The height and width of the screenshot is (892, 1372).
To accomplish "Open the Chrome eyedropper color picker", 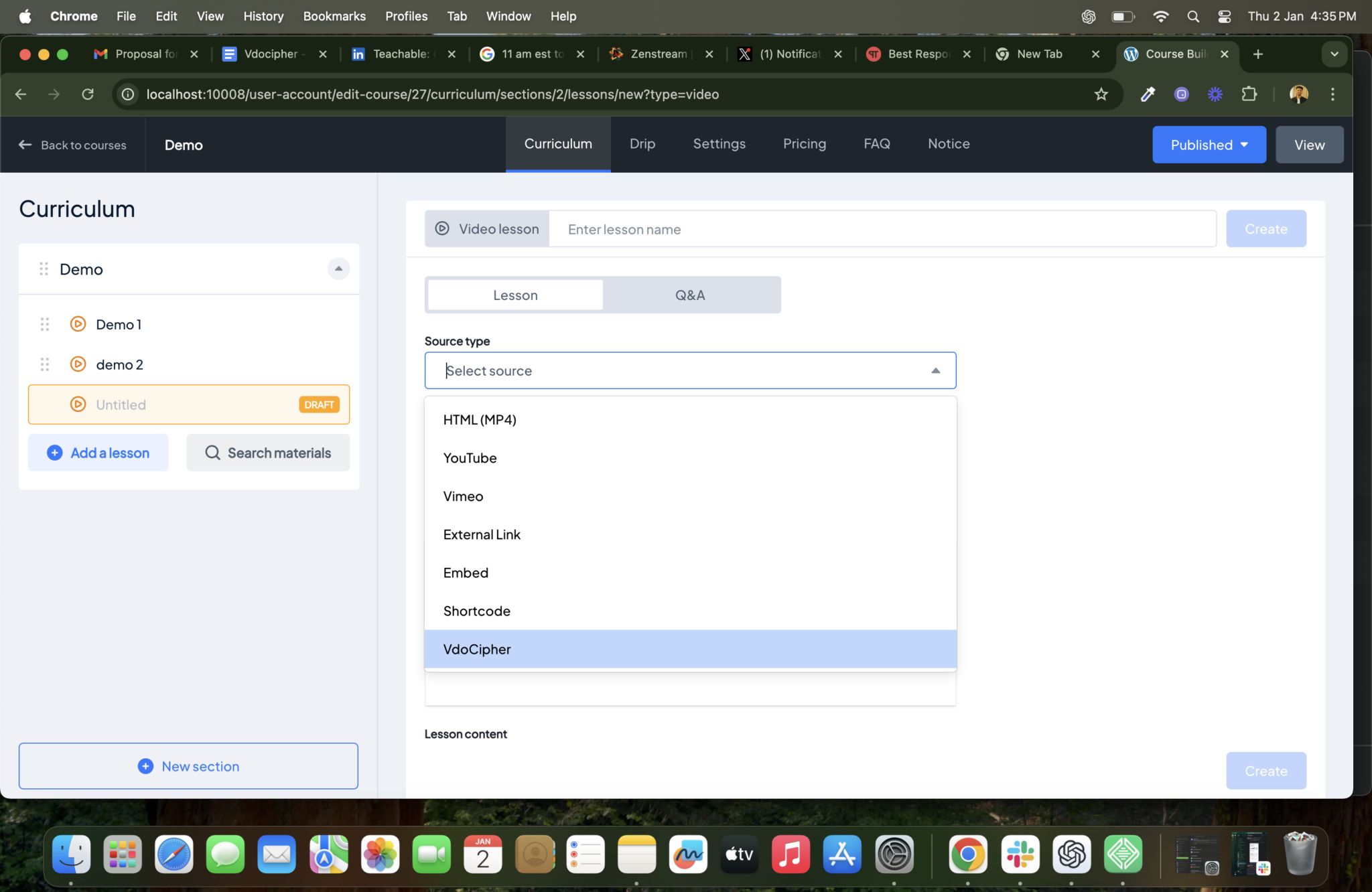I will coord(1148,94).
